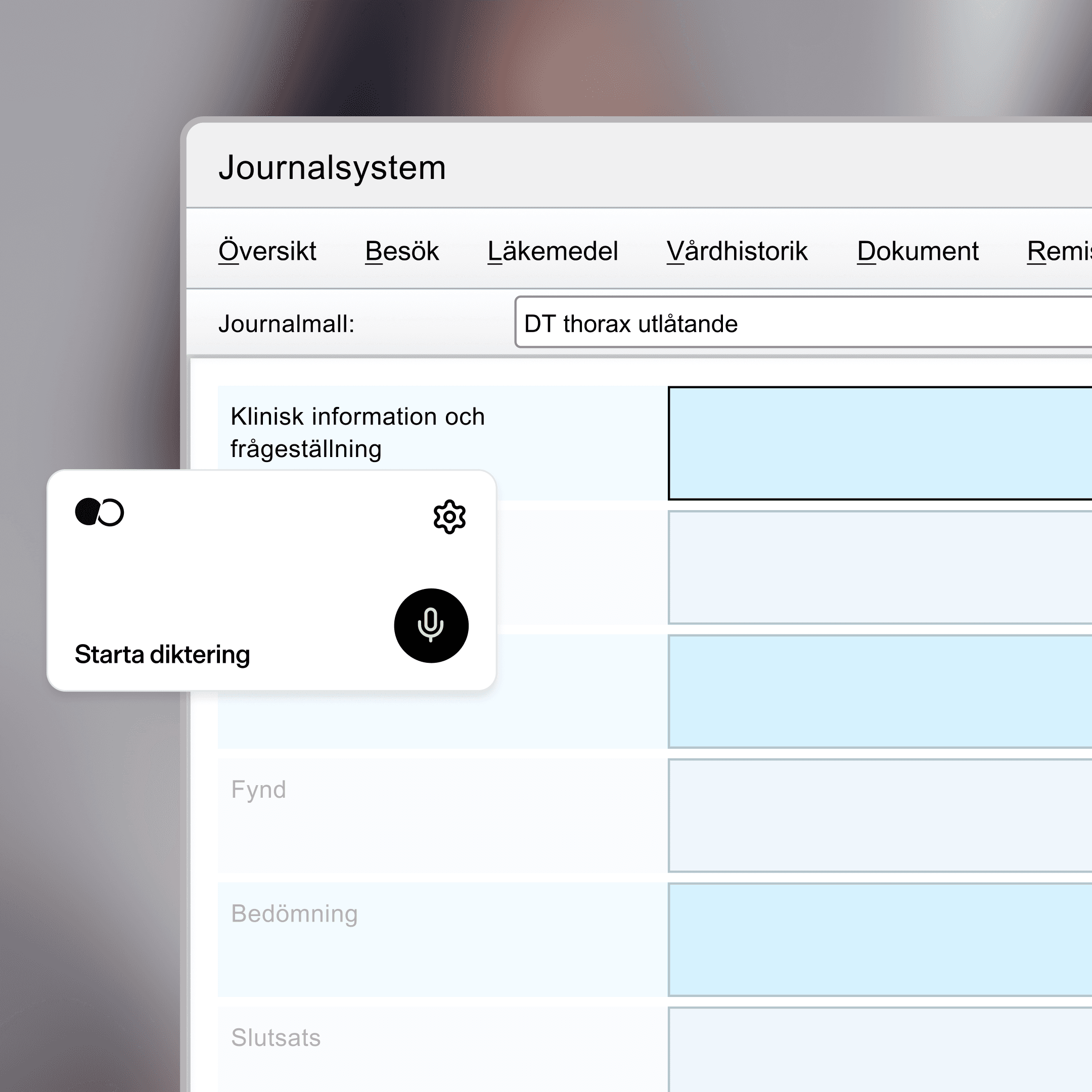Go to the Vårdhistorik tab
The image size is (1092, 1092).
(737, 251)
